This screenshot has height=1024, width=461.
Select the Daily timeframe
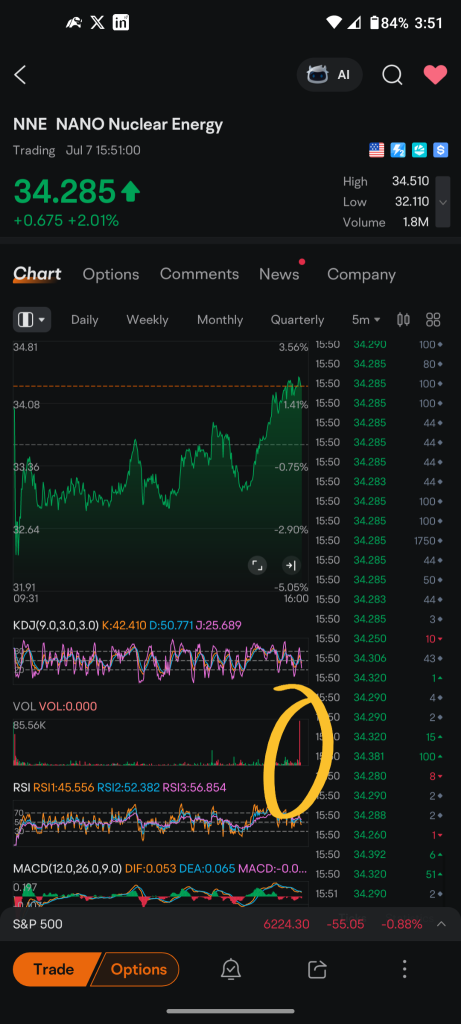(85, 320)
